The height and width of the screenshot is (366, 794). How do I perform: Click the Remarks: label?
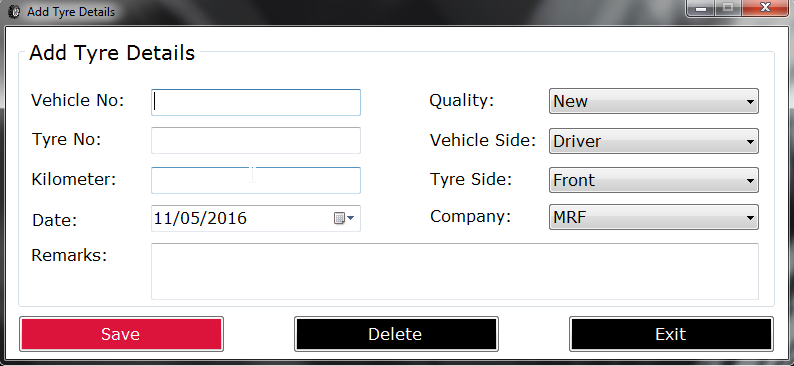click(x=69, y=255)
